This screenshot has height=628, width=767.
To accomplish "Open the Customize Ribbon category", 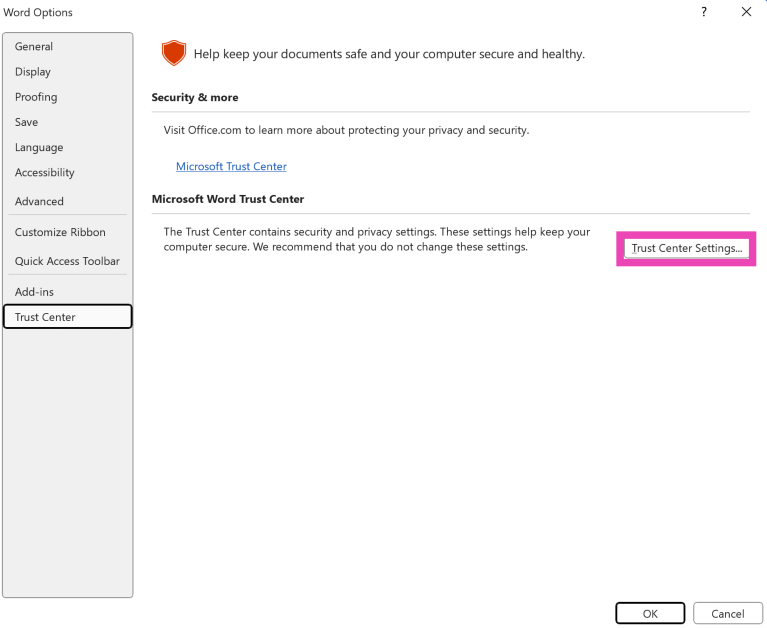I will point(60,232).
